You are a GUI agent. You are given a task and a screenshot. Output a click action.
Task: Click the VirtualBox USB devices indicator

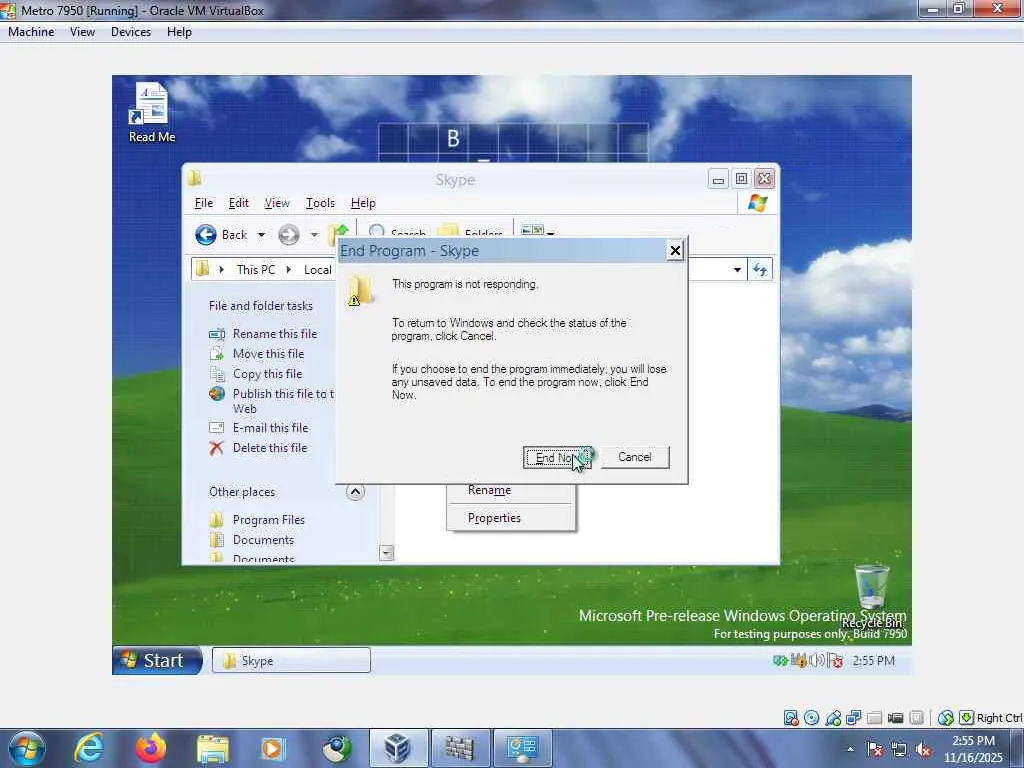pos(833,718)
